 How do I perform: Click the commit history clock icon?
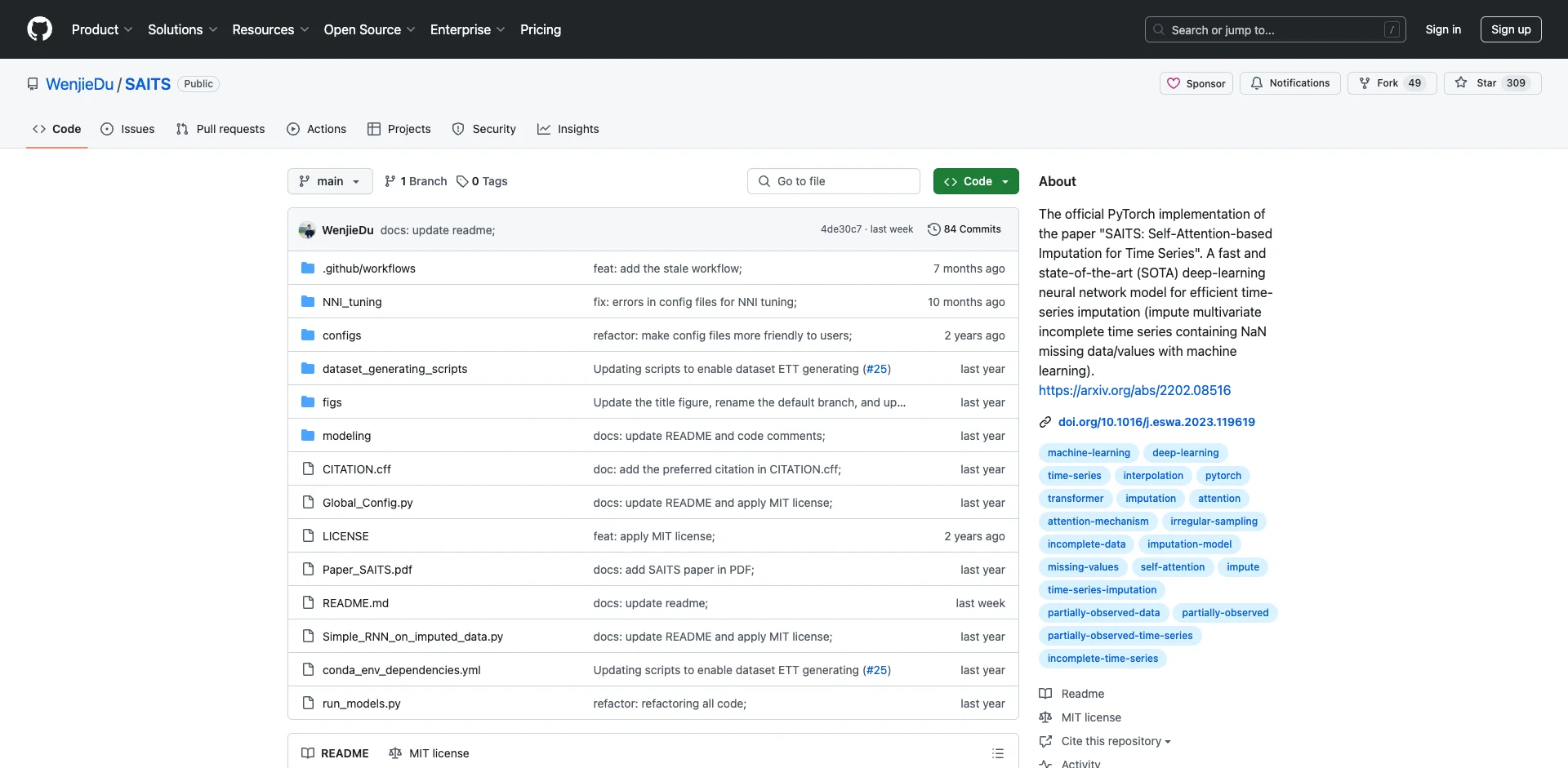(x=933, y=229)
